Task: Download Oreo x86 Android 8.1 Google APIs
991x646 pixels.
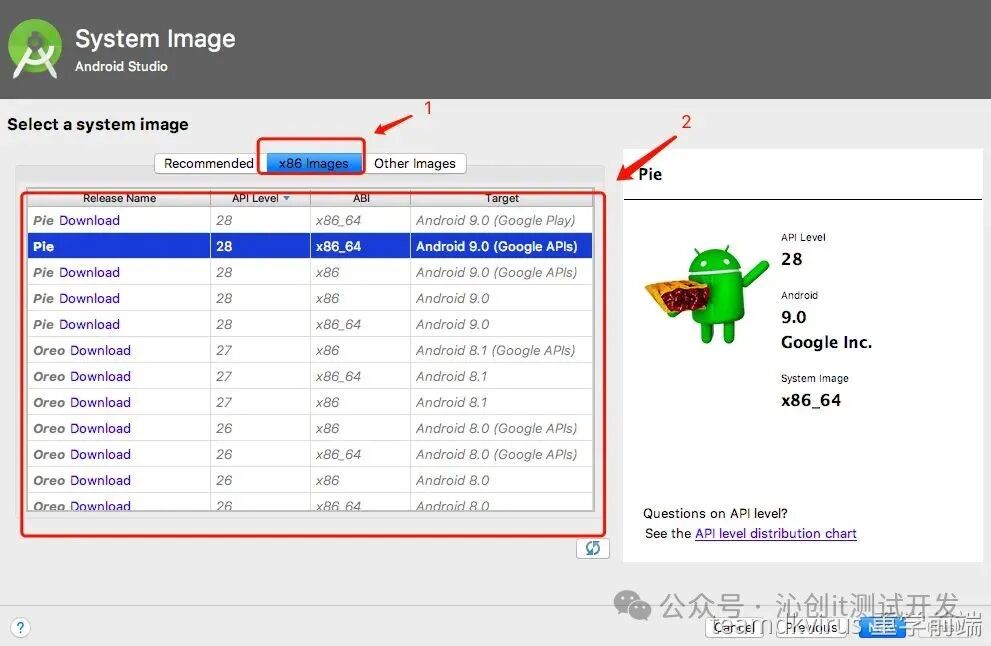Action: pos(100,350)
